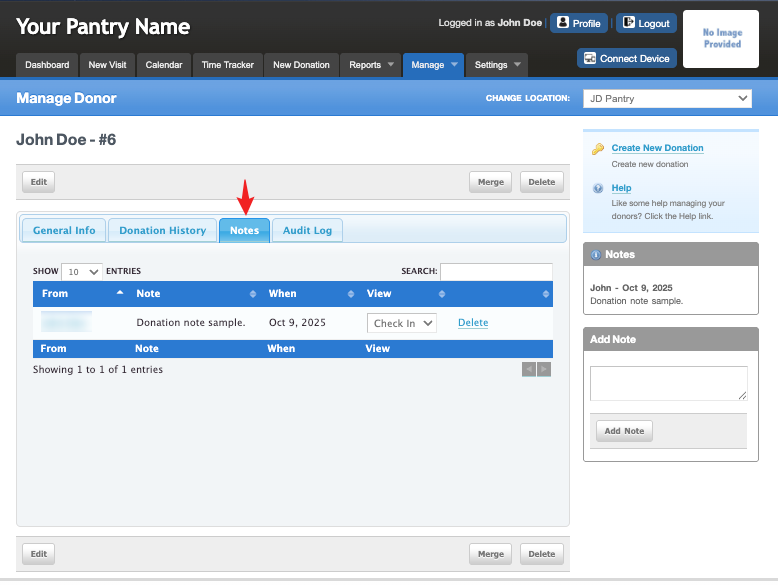Open the Change Location JD Pantry dropdown

pos(667,98)
